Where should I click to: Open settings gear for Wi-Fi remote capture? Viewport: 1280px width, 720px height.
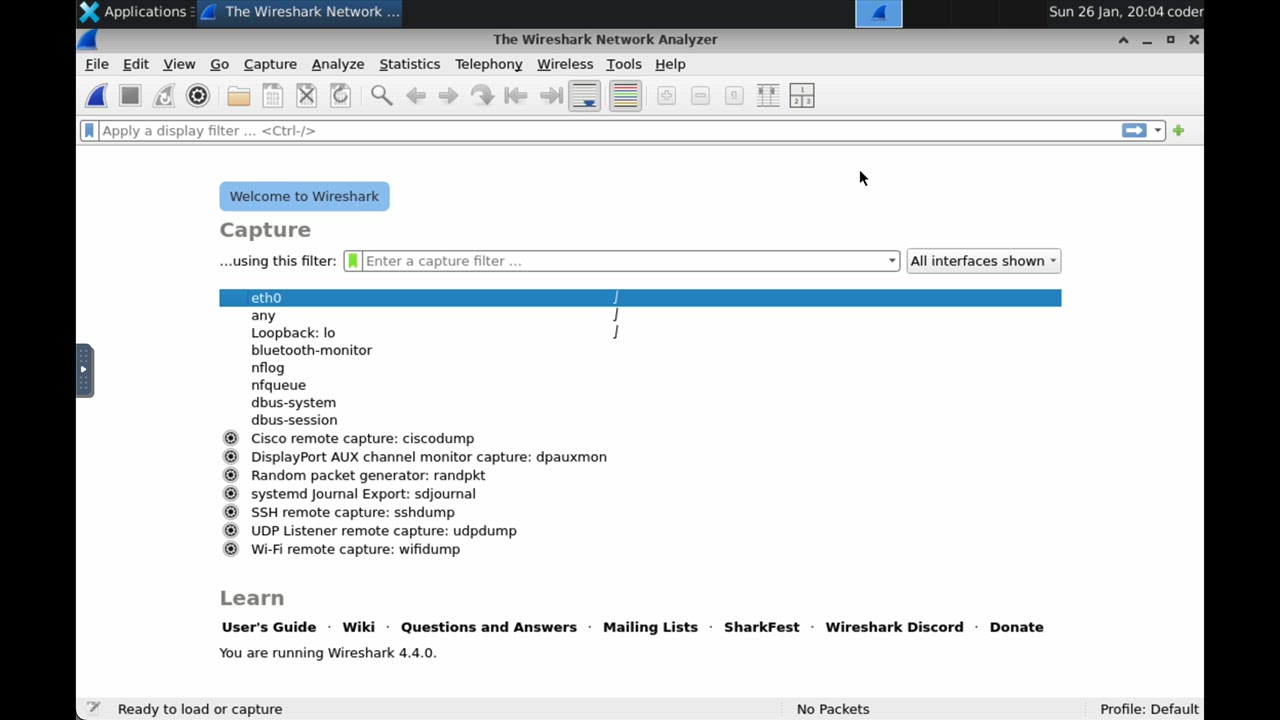point(231,549)
